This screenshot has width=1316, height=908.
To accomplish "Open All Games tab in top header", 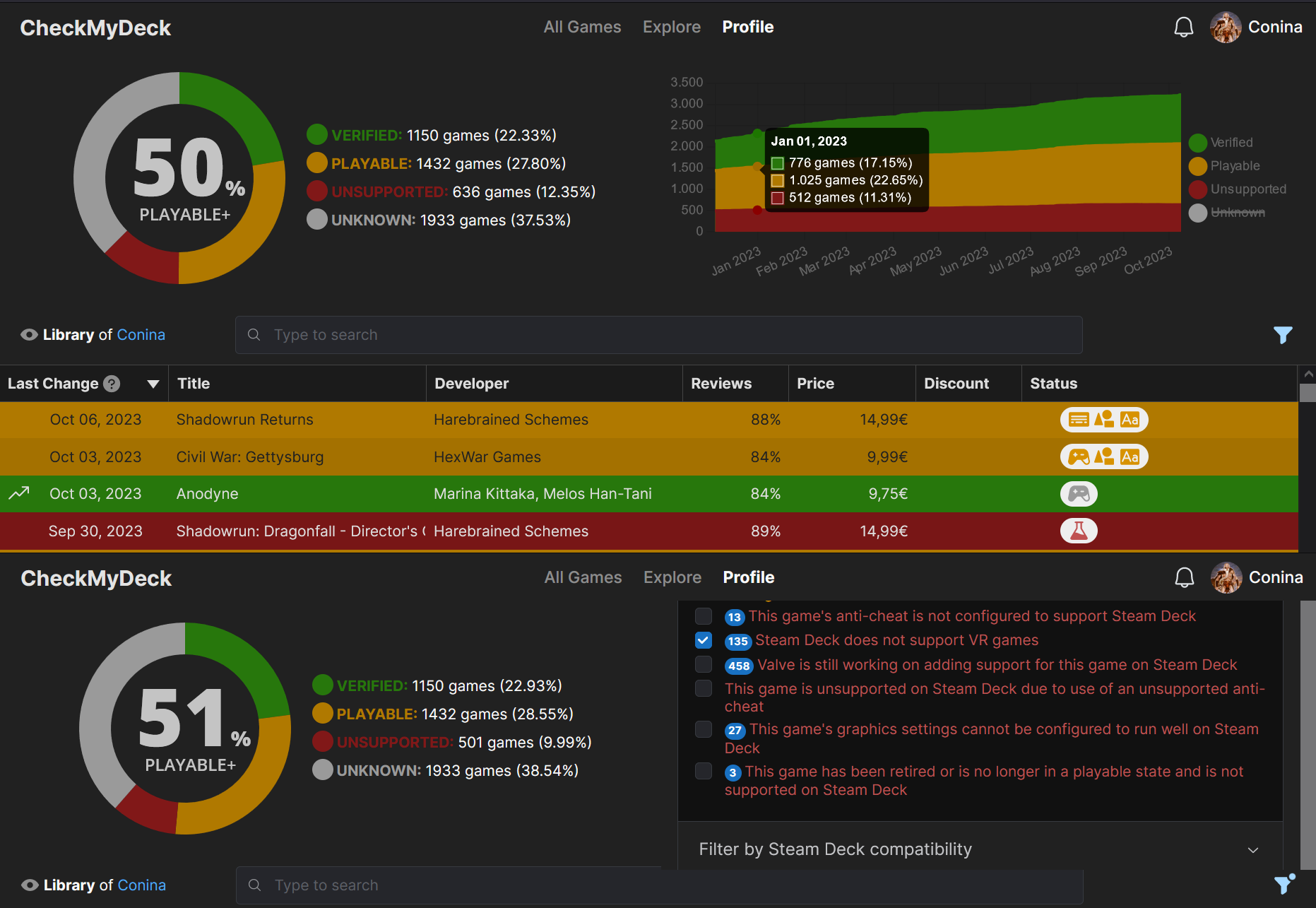I will 582,27.
